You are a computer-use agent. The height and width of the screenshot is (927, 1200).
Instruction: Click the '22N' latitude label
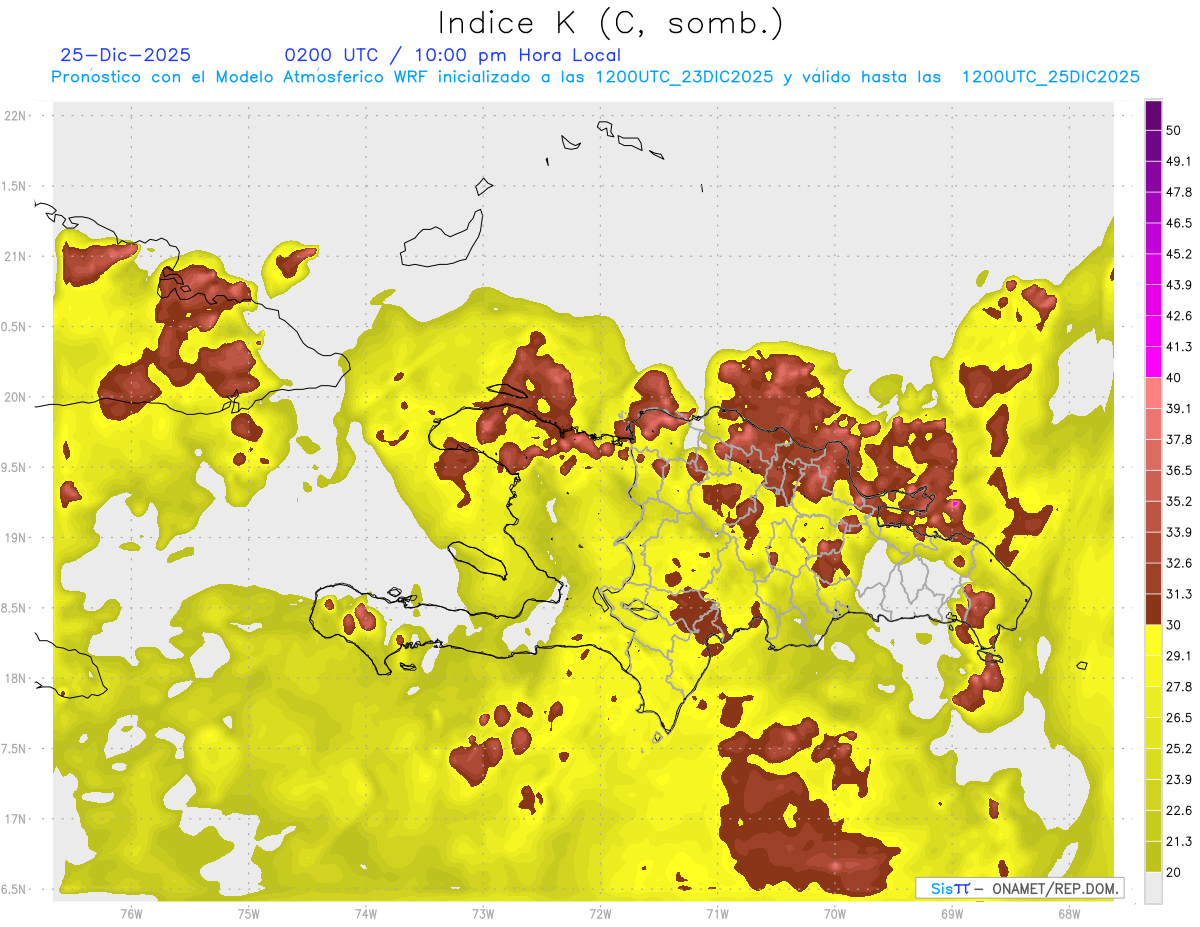tap(15, 116)
